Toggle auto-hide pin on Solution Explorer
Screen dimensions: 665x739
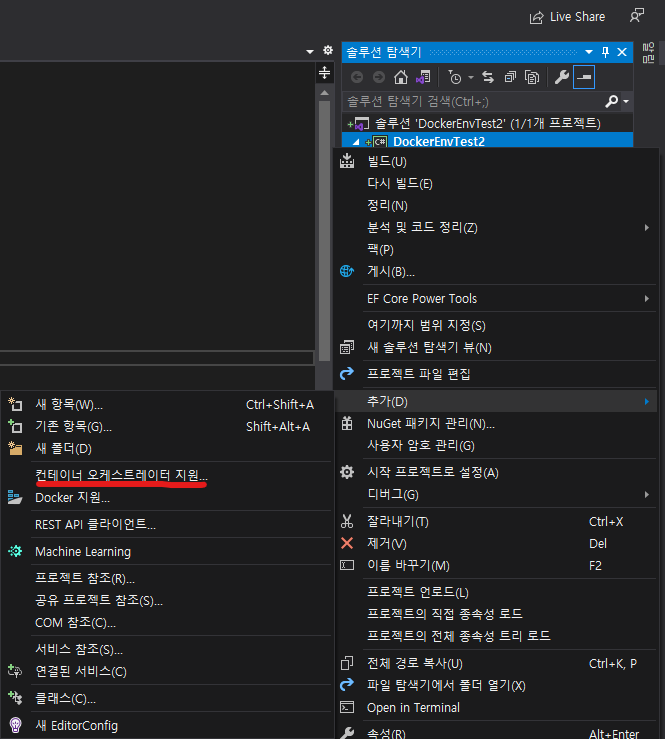coord(606,52)
